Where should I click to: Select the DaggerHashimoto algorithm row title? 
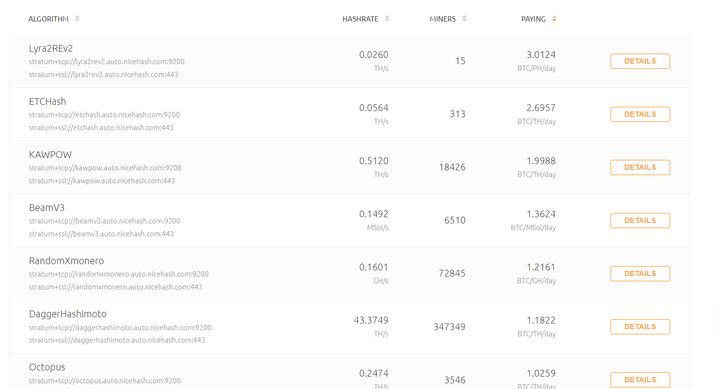[x=68, y=314]
